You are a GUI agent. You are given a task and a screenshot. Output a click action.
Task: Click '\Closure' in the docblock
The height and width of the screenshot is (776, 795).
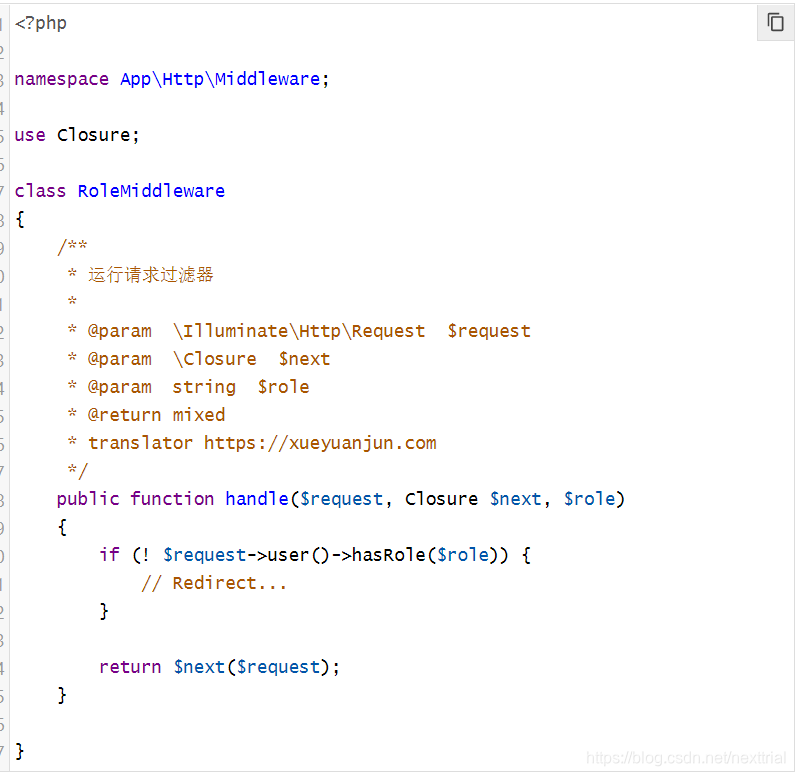(x=214, y=359)
